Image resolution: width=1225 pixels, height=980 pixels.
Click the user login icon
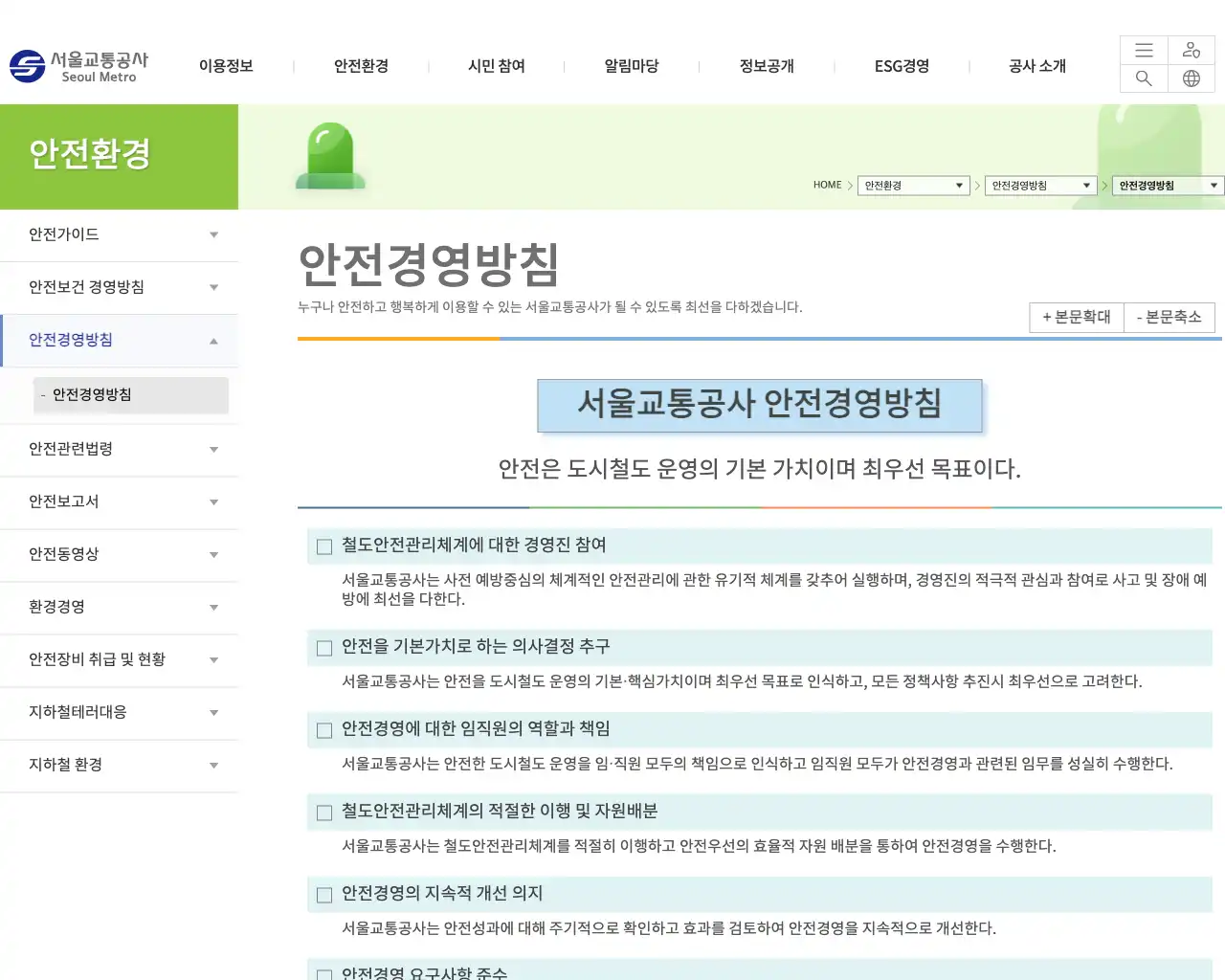tap(1192, 51)
